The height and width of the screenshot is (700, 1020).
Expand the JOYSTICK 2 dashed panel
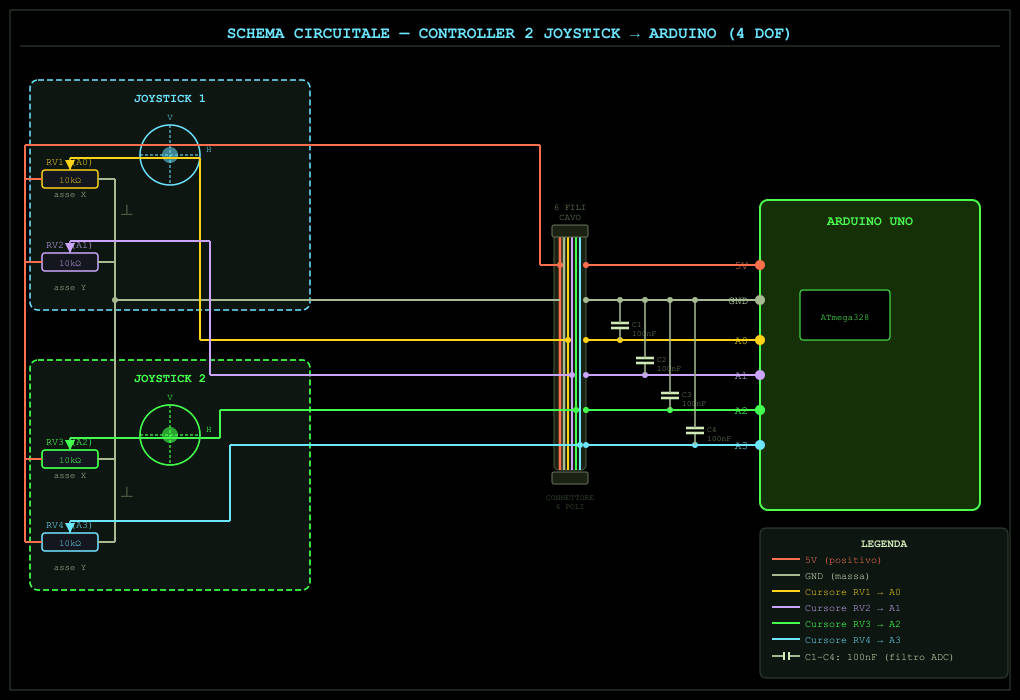[169, 378]
